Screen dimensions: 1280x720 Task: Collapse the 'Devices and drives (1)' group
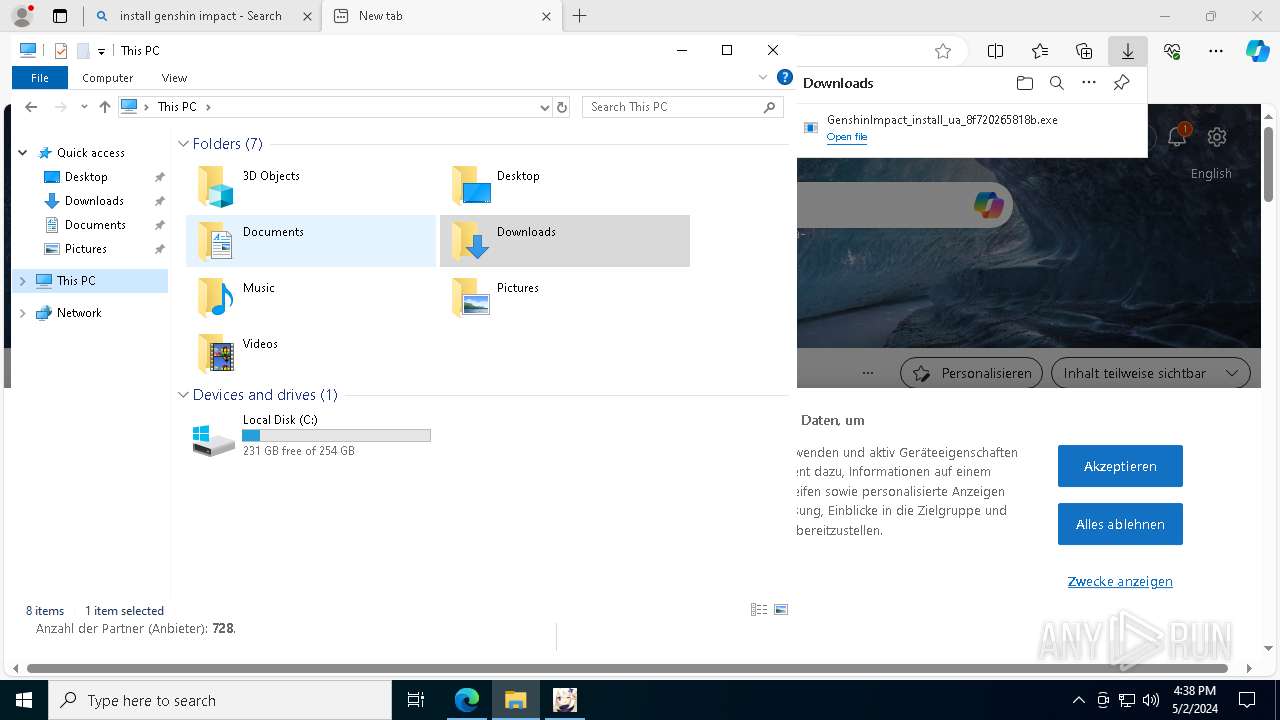coord(183,395)
